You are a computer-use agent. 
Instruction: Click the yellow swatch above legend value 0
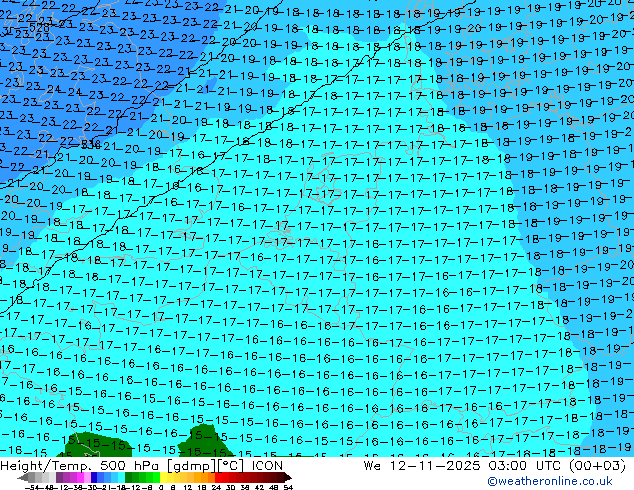164,478
